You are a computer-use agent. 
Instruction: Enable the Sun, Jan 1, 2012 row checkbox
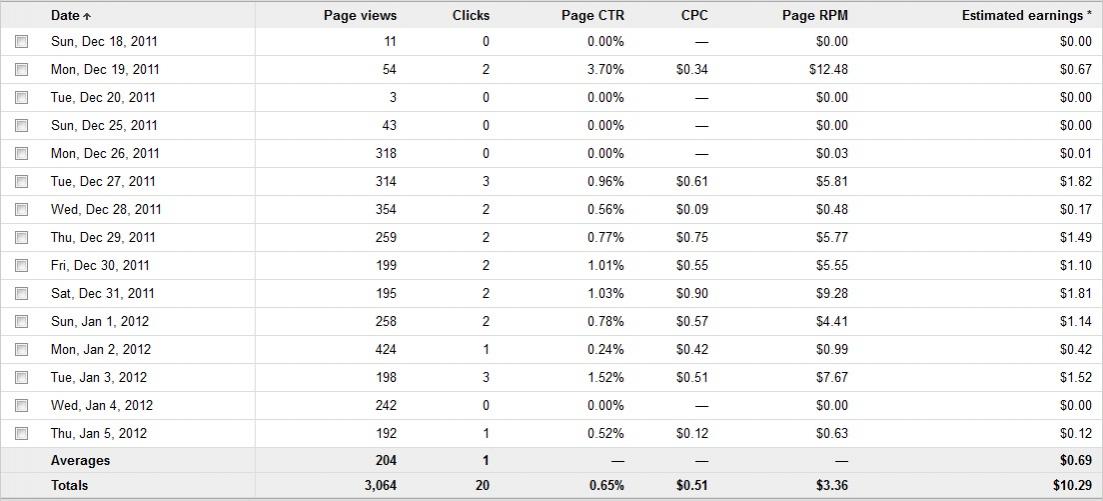pos(22,322)
